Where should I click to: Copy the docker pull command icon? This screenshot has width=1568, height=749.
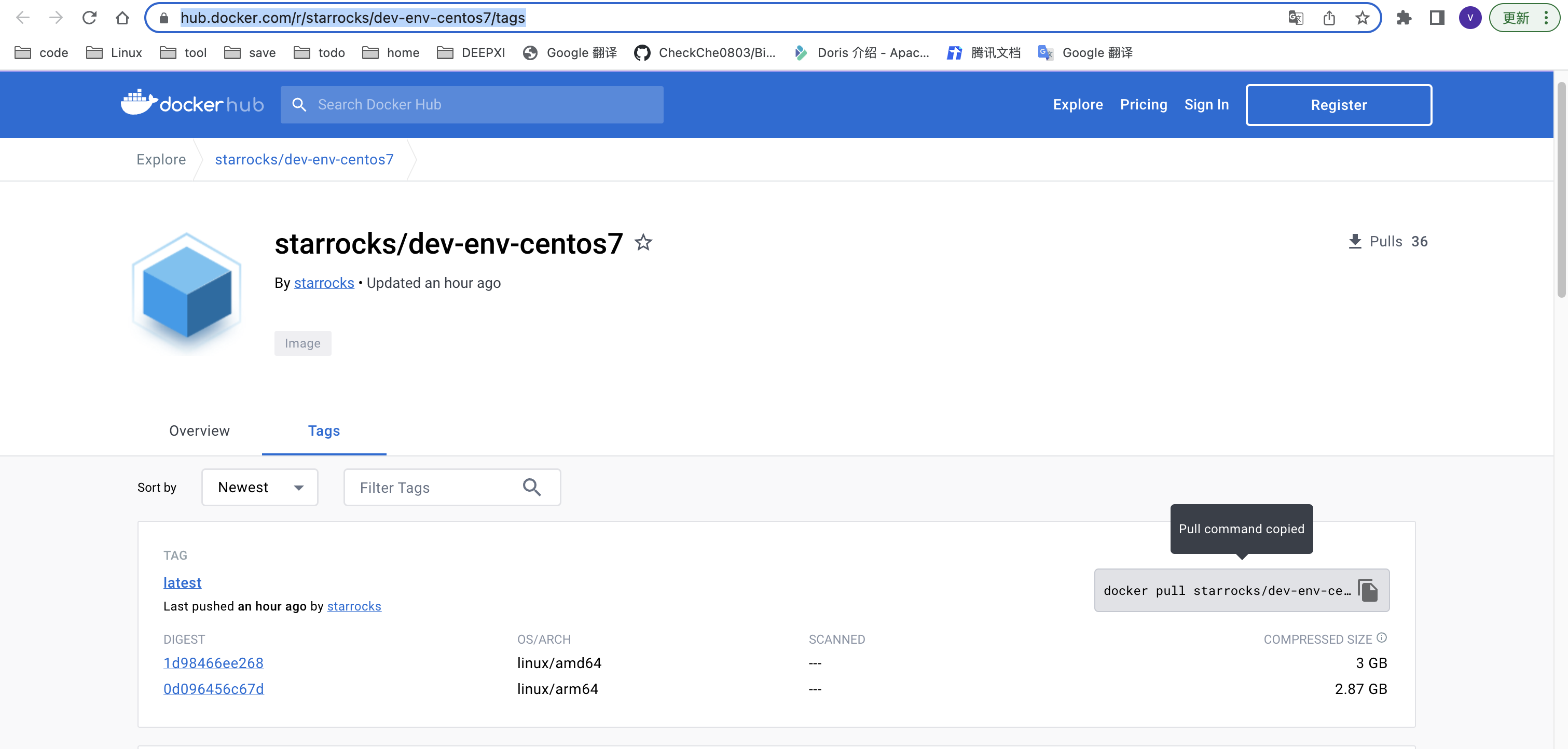pyautogui.click(x=1367, y=590)
